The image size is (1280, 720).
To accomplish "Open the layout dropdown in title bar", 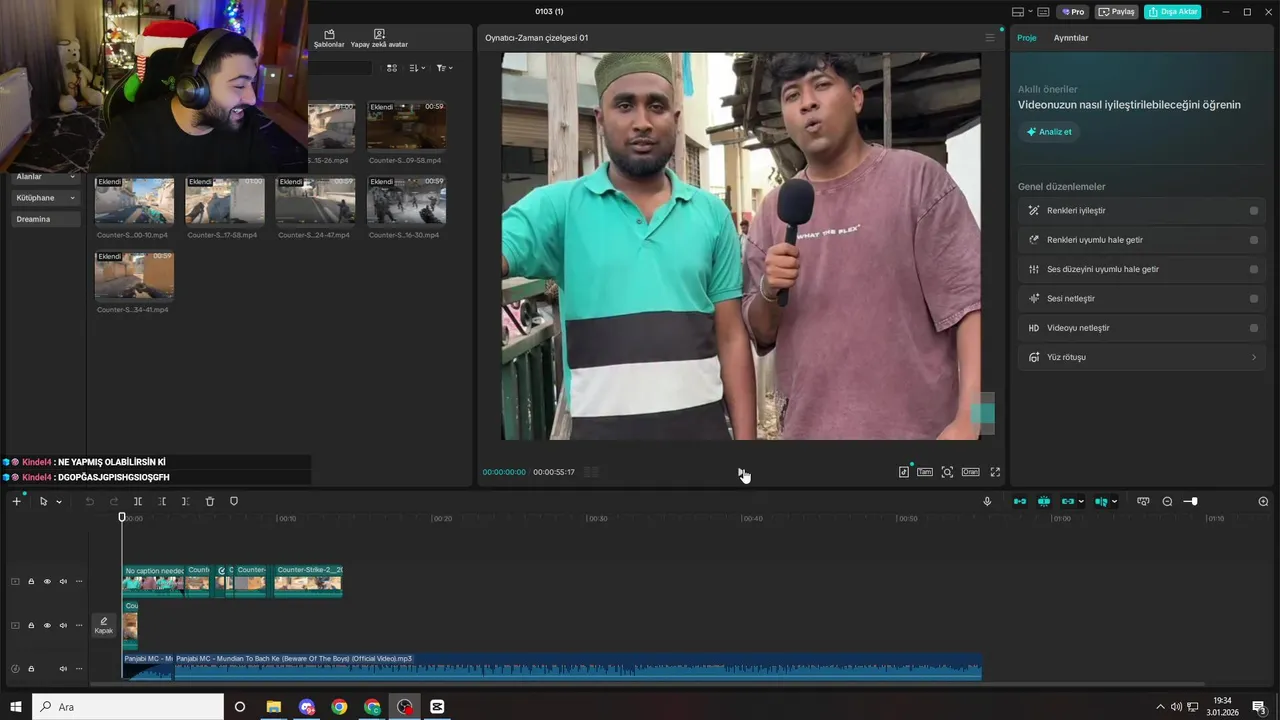I will pos(1022,12).
